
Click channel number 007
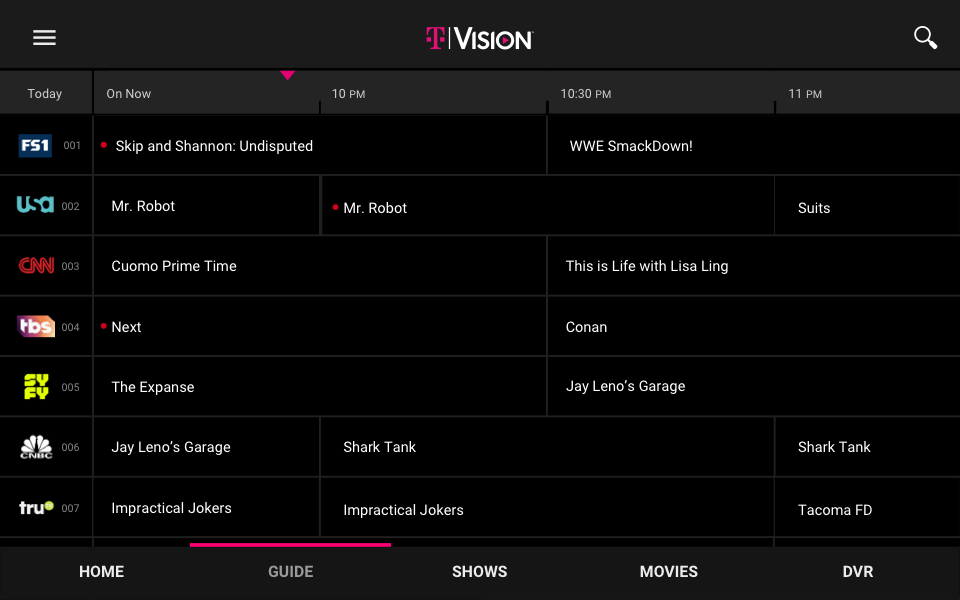click(x=70, y=508)
